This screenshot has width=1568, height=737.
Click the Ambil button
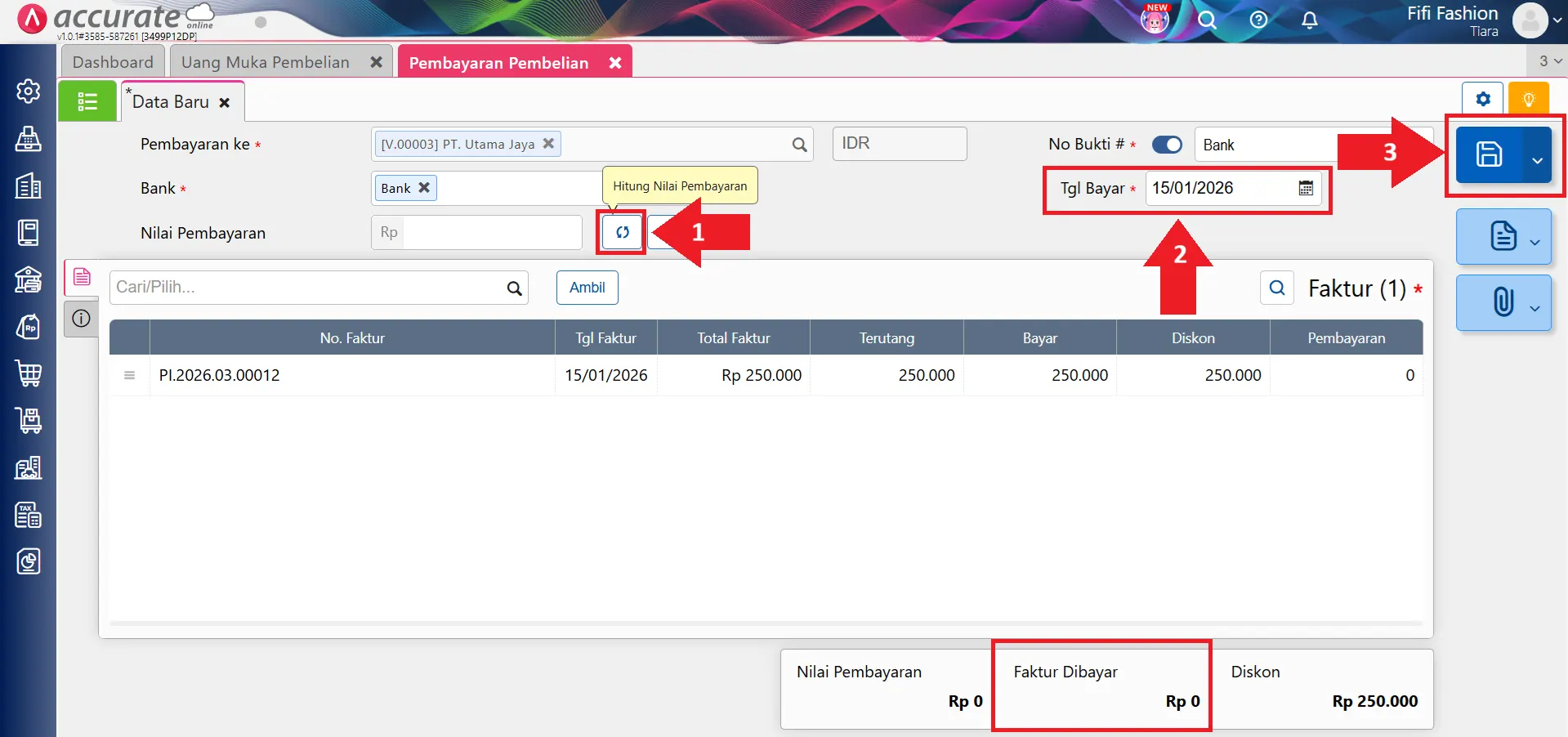click(x=587, y=288)
